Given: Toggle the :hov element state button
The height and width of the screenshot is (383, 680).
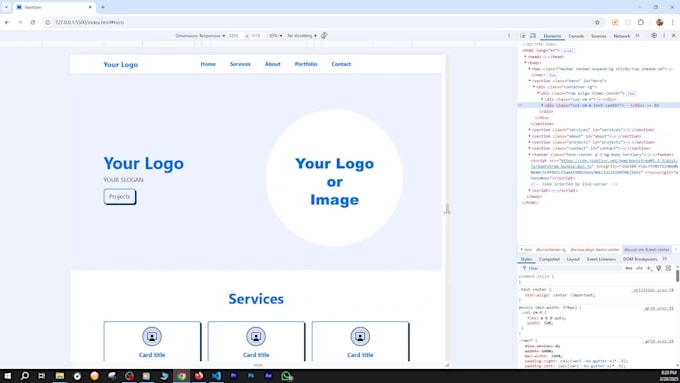Looking at the screenshot, I should (x=629, y=268).
